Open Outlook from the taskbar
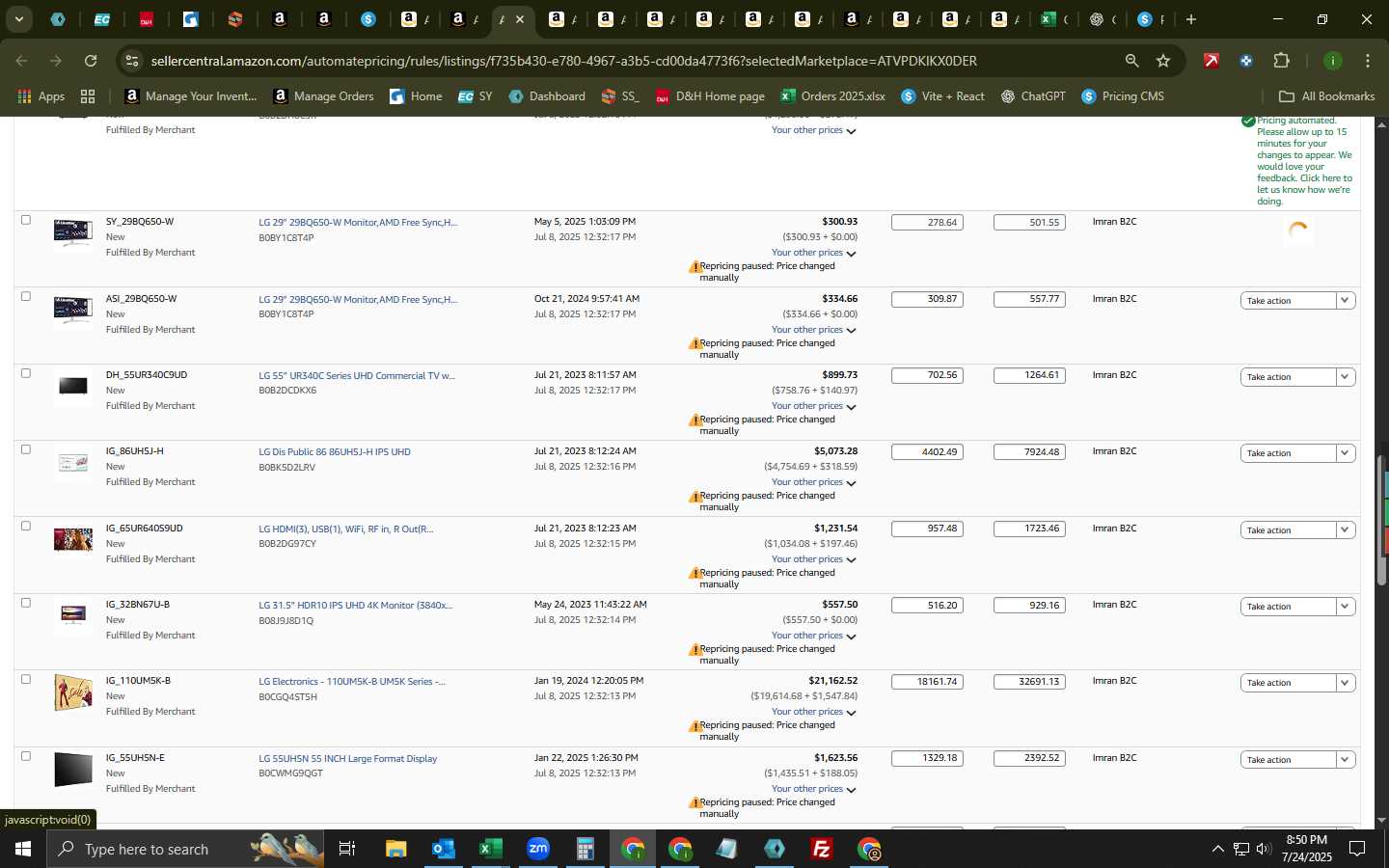The height and width of the screenshot is (868, 1389). [443, 849]
